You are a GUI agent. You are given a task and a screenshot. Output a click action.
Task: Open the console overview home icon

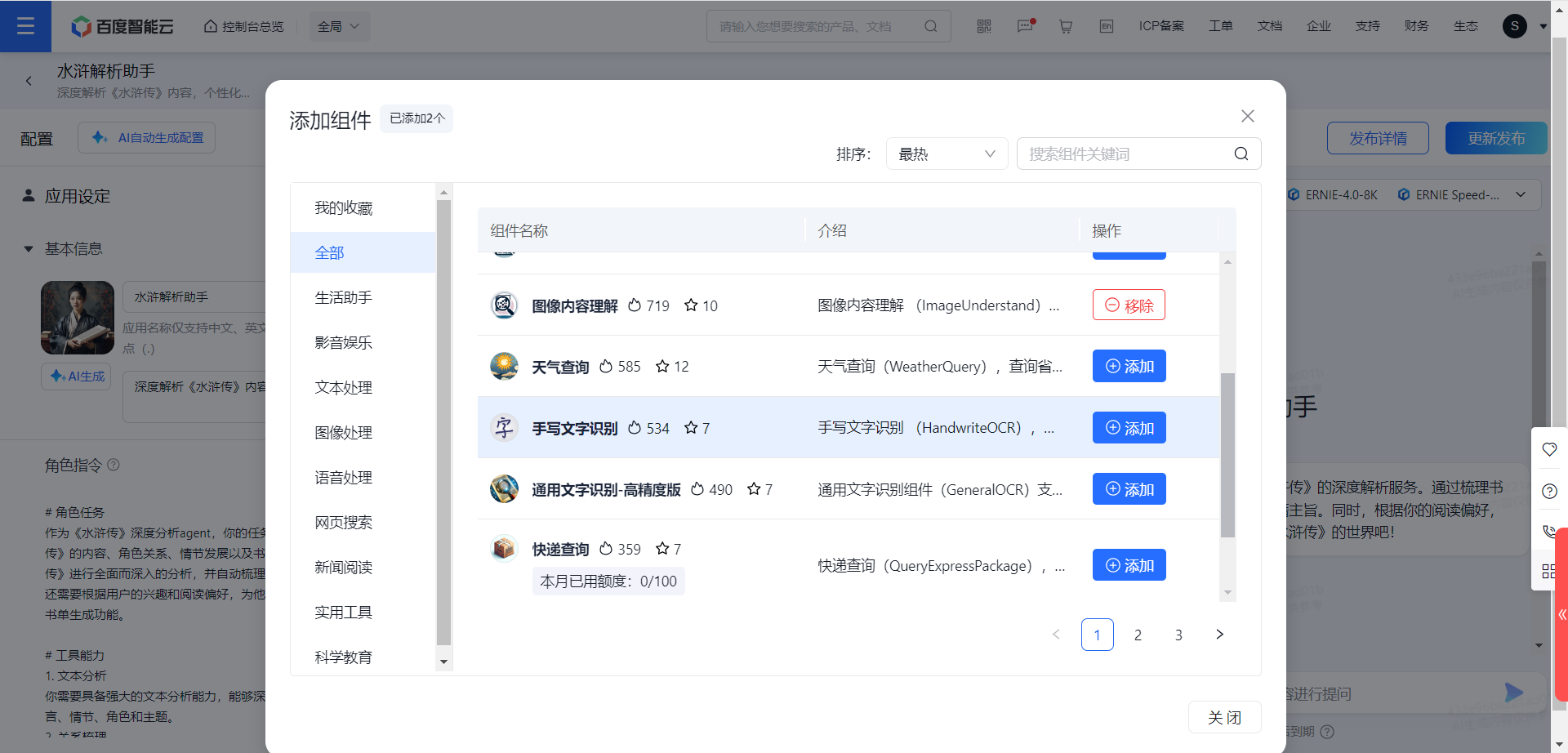click(x=211, y=26)
